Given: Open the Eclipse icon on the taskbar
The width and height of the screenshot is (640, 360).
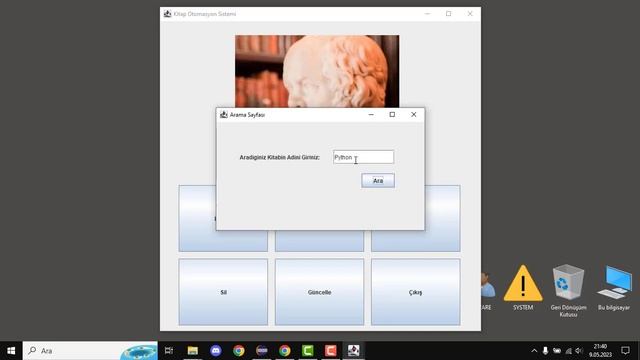Looking at the screenshot, I should pyautogui.click(x=262, y=351).
